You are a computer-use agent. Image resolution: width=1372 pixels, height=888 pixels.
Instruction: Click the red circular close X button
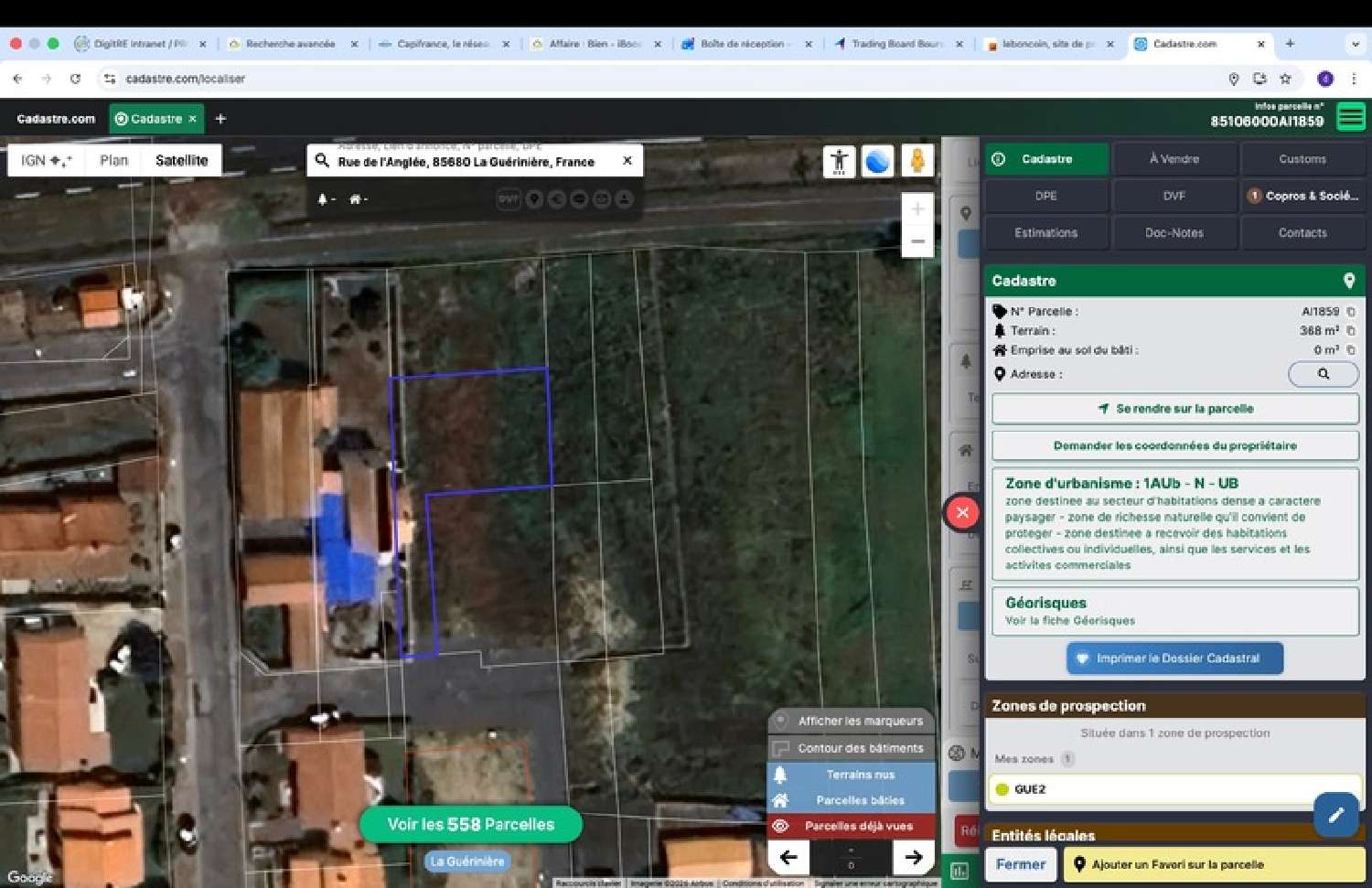pos(962,512)
